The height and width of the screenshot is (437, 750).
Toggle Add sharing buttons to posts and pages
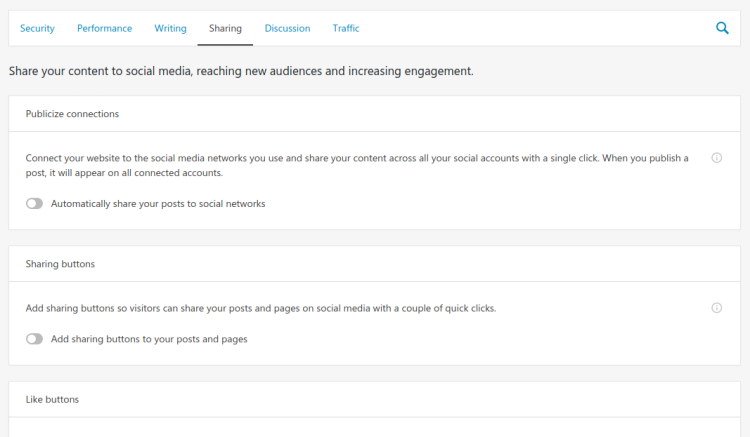34,339
